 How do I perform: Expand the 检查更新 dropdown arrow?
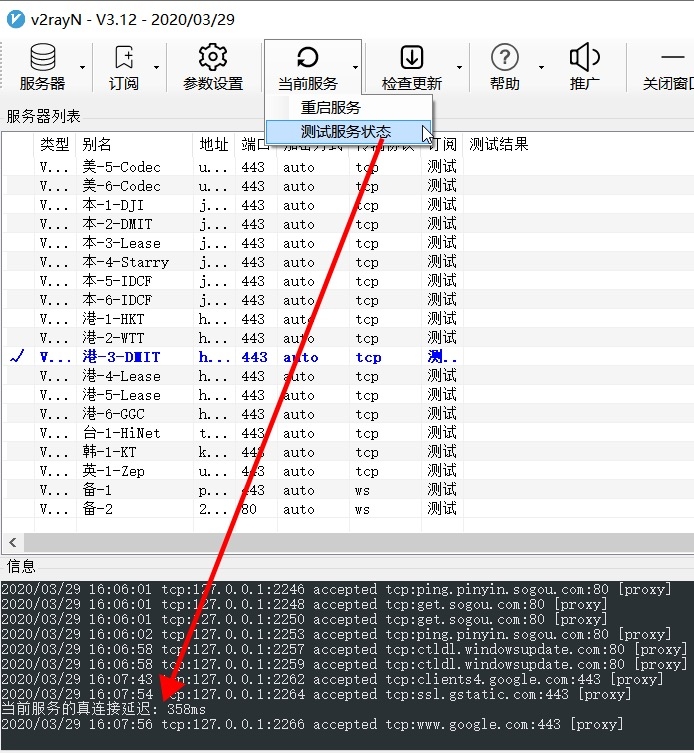coord(459,68)
